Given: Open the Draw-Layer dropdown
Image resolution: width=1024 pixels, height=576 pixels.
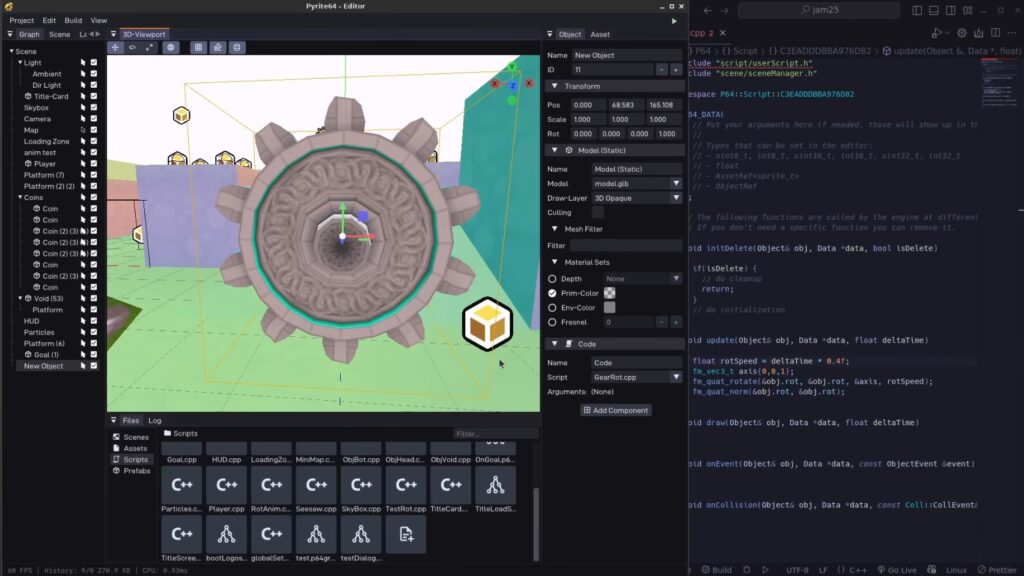Looking at the screenshot, I should [x=636, y=198].
